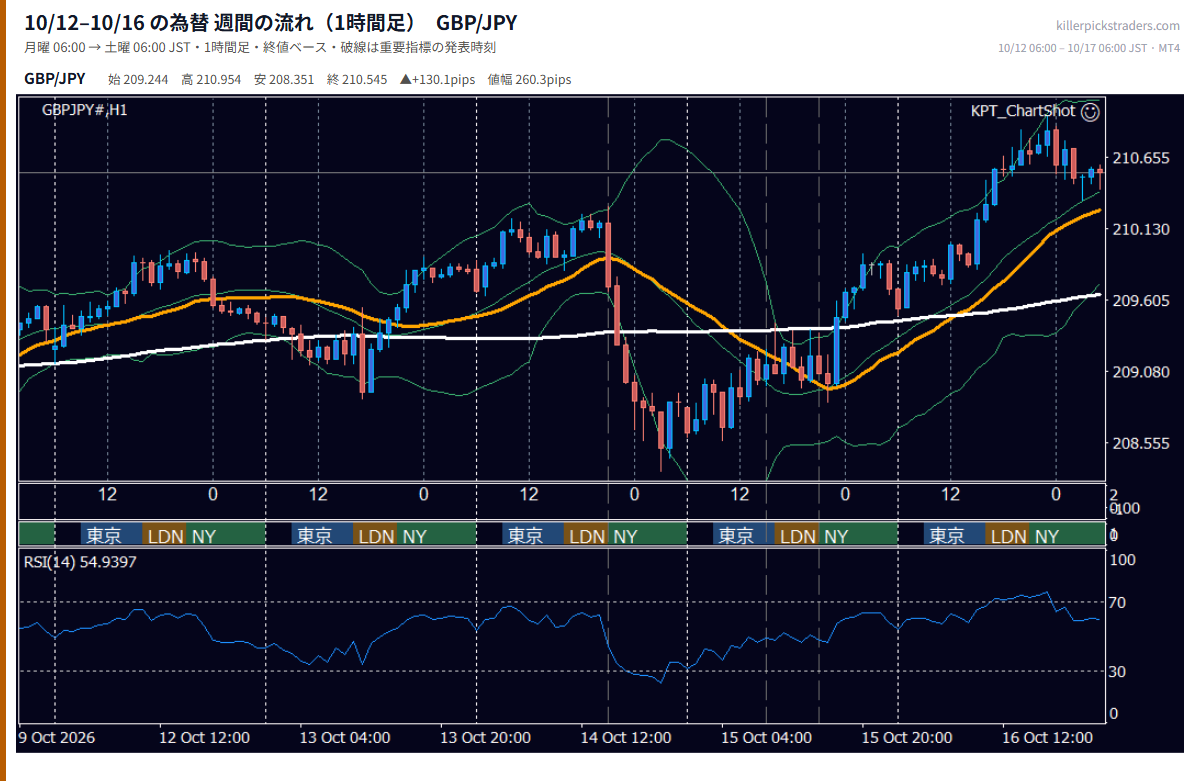Image resolution: width=1200 pixels, height=781 pixels.
Task: Click the RSI scale label 100
Action: pyautogui.click(x=1124, y=560)
